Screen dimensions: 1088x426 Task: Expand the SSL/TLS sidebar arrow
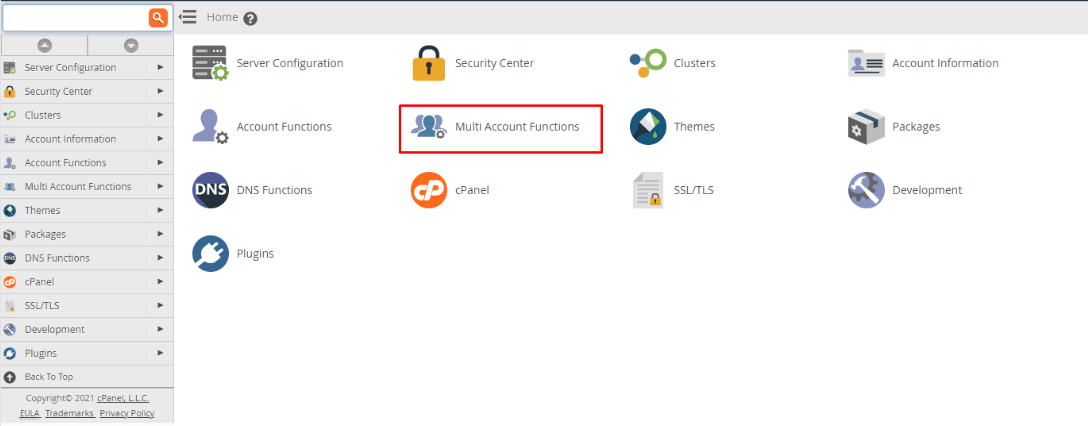coord(161,306)
